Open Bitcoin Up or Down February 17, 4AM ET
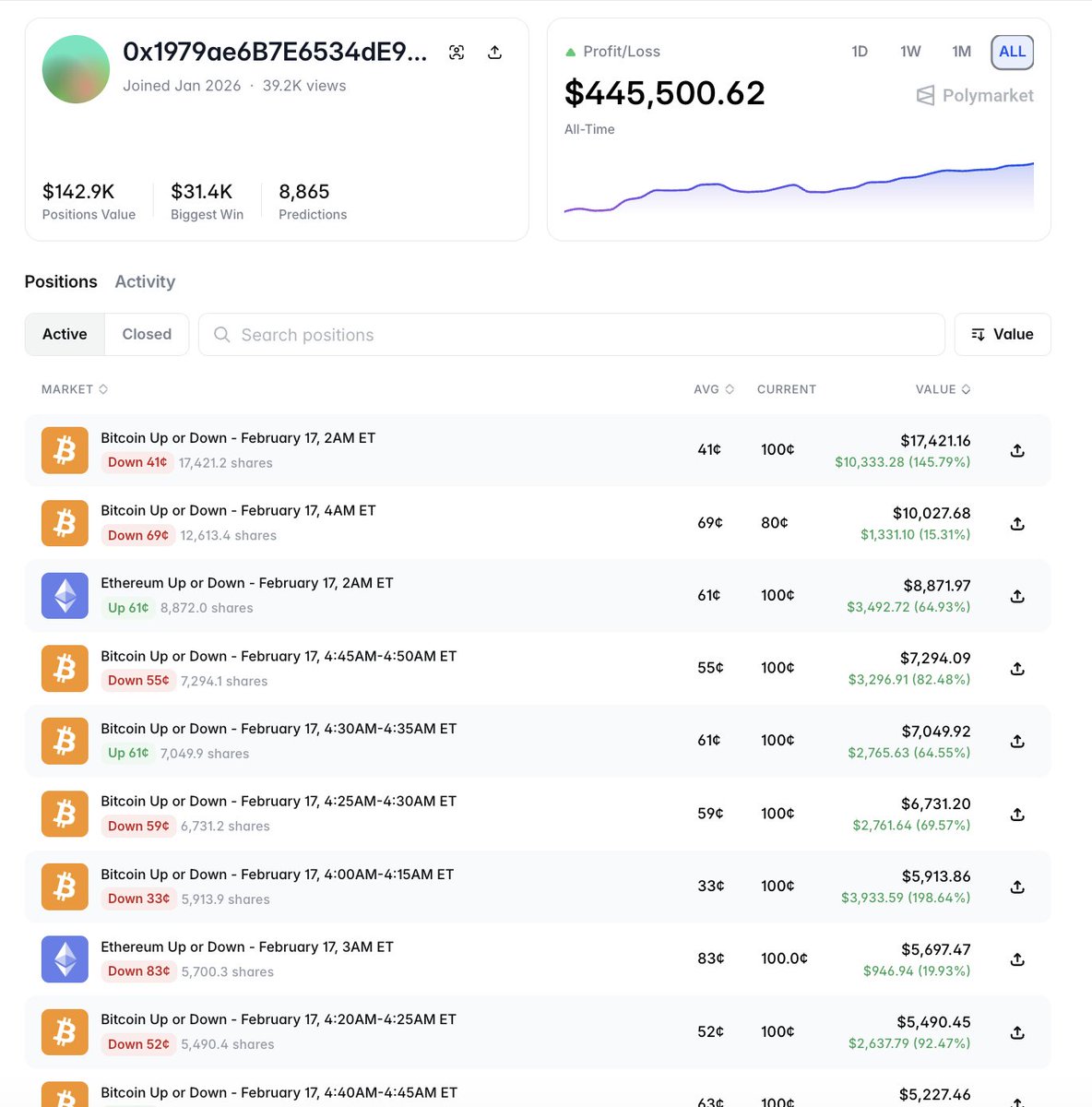This screenshot has width=1092, height=1107. (238, 510)
